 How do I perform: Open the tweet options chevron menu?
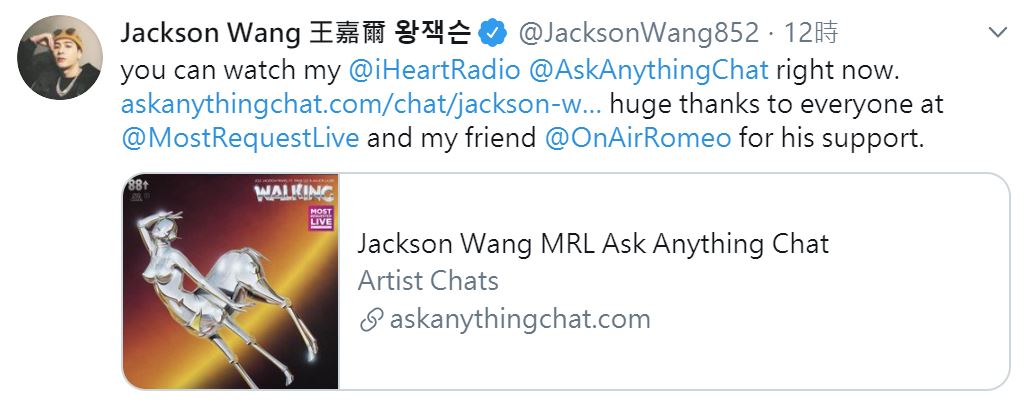click(998, 33)
